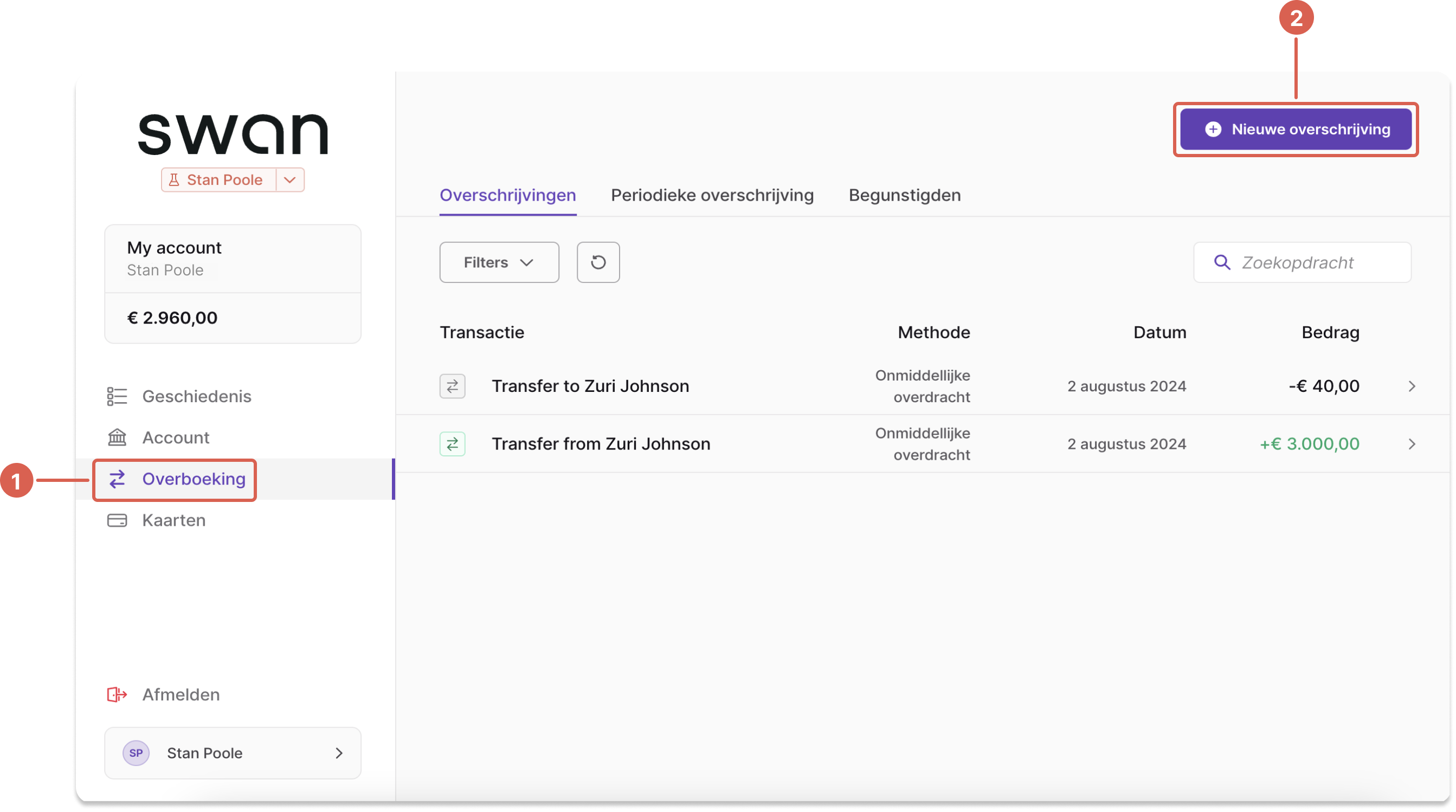Expand the Transfer to Zuri Johnson chevron

pos(1413,386)
